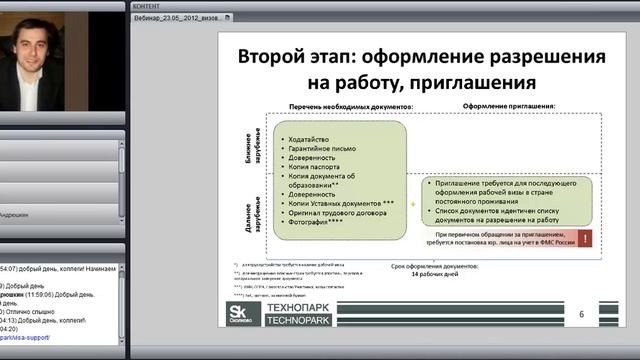Click 'Копии Уставных документов ***' bullet
Screen dimensions: 640x360
tap(341, 203)
